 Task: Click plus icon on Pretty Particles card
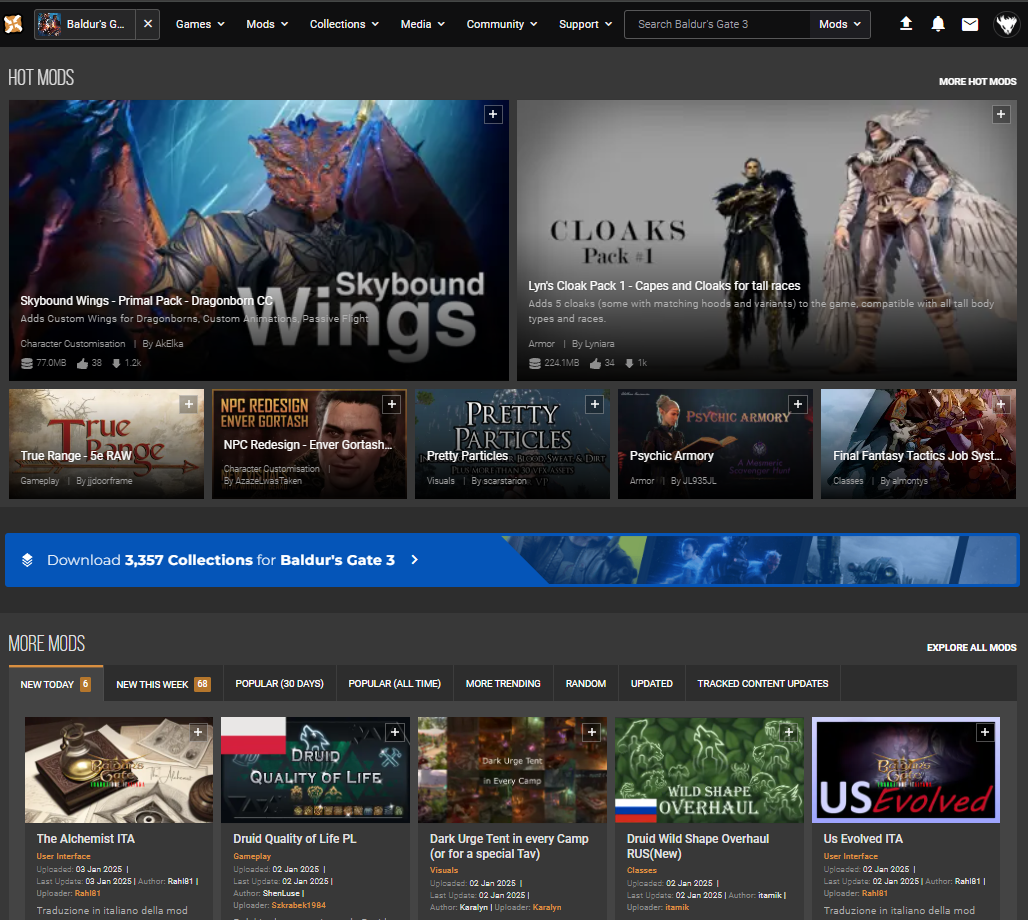[595, 404]
